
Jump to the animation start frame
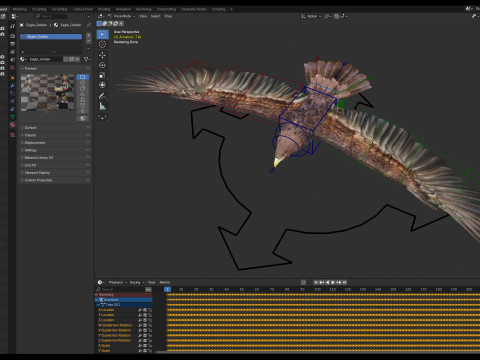click(x=316, y=282)
